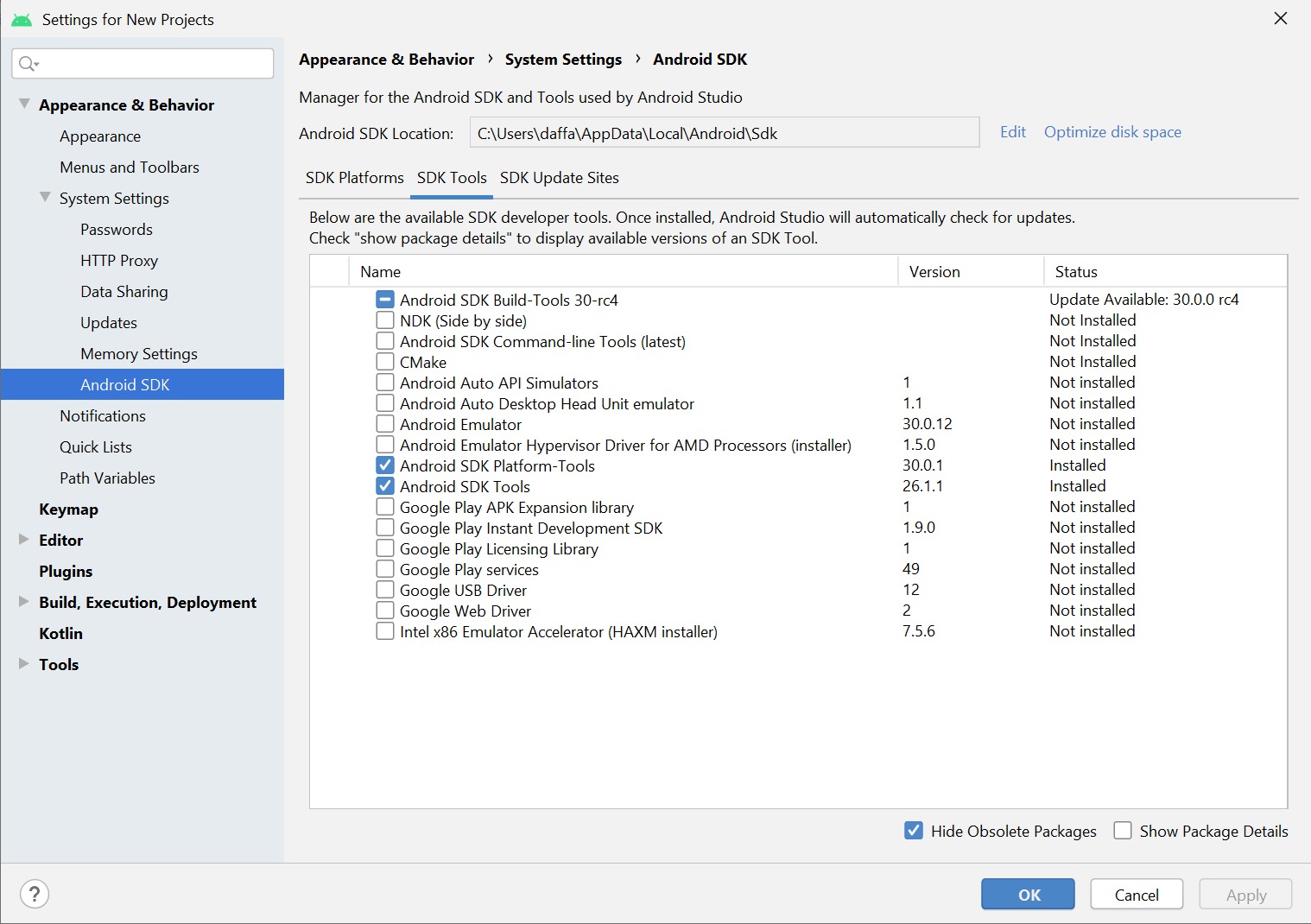This screenshot has height=924, width=1311.
Task: Select Android SDK in the sidebar
Action: click(x=142, y=384)
